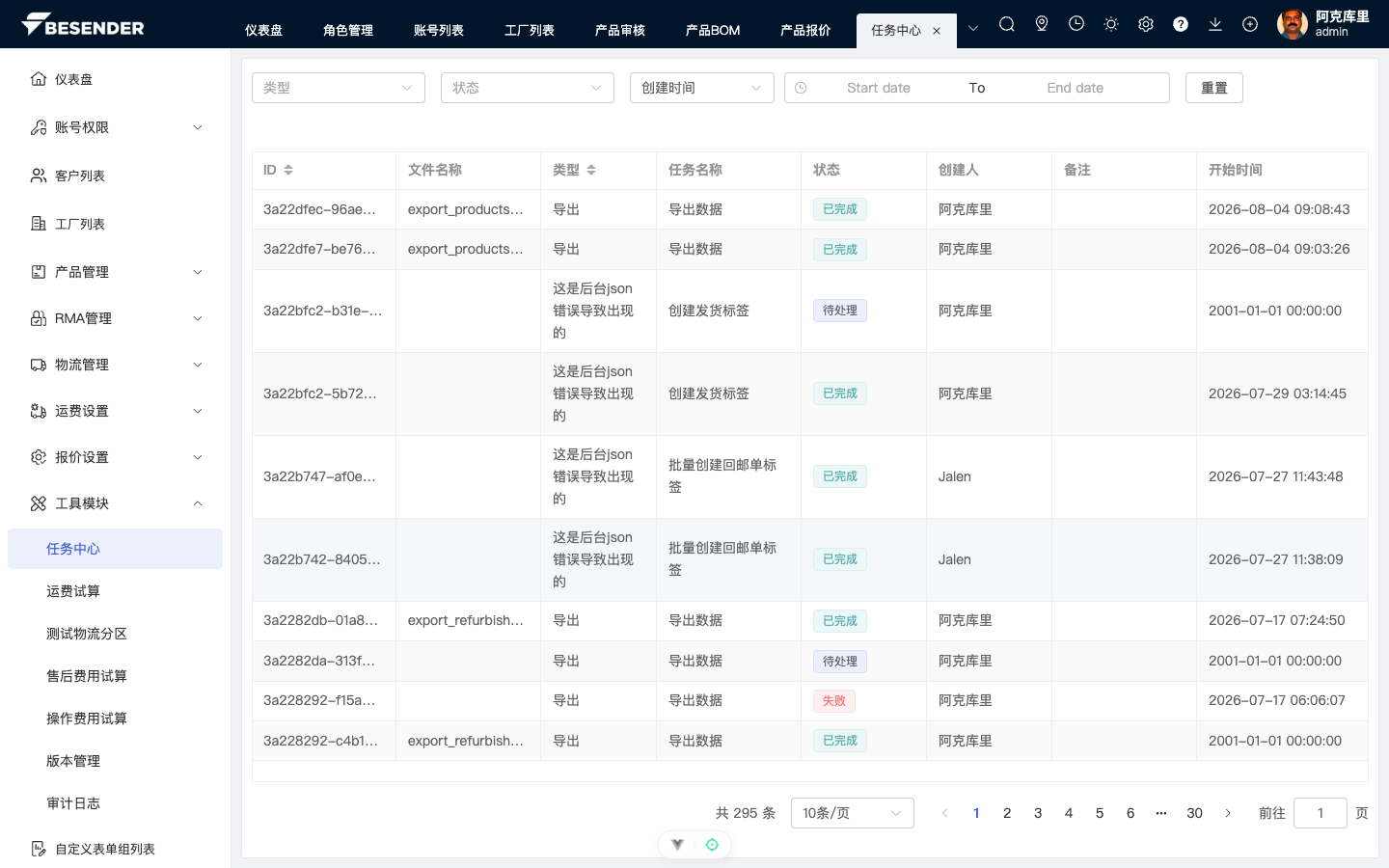Select 任务中心 in sidebar submenu

(x=116, y=549)
